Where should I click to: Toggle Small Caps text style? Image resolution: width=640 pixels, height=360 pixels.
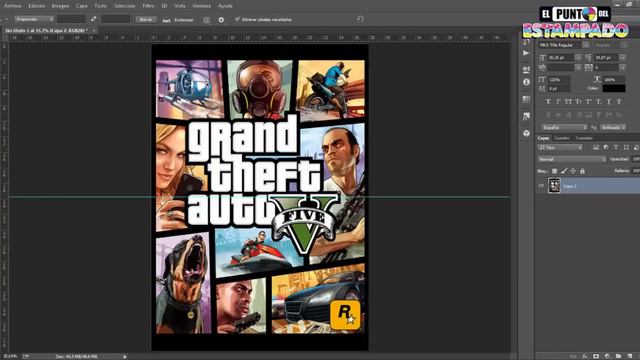tap(578, 102)
